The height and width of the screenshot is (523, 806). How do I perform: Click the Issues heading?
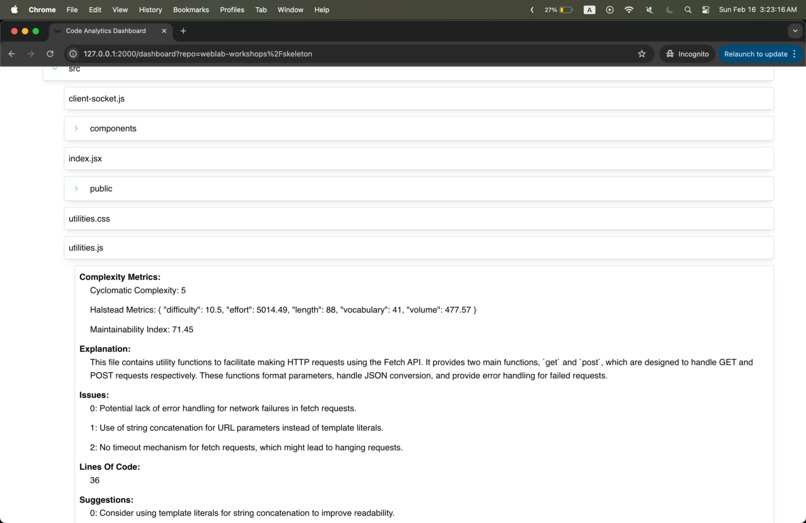[x=94, y=395]
